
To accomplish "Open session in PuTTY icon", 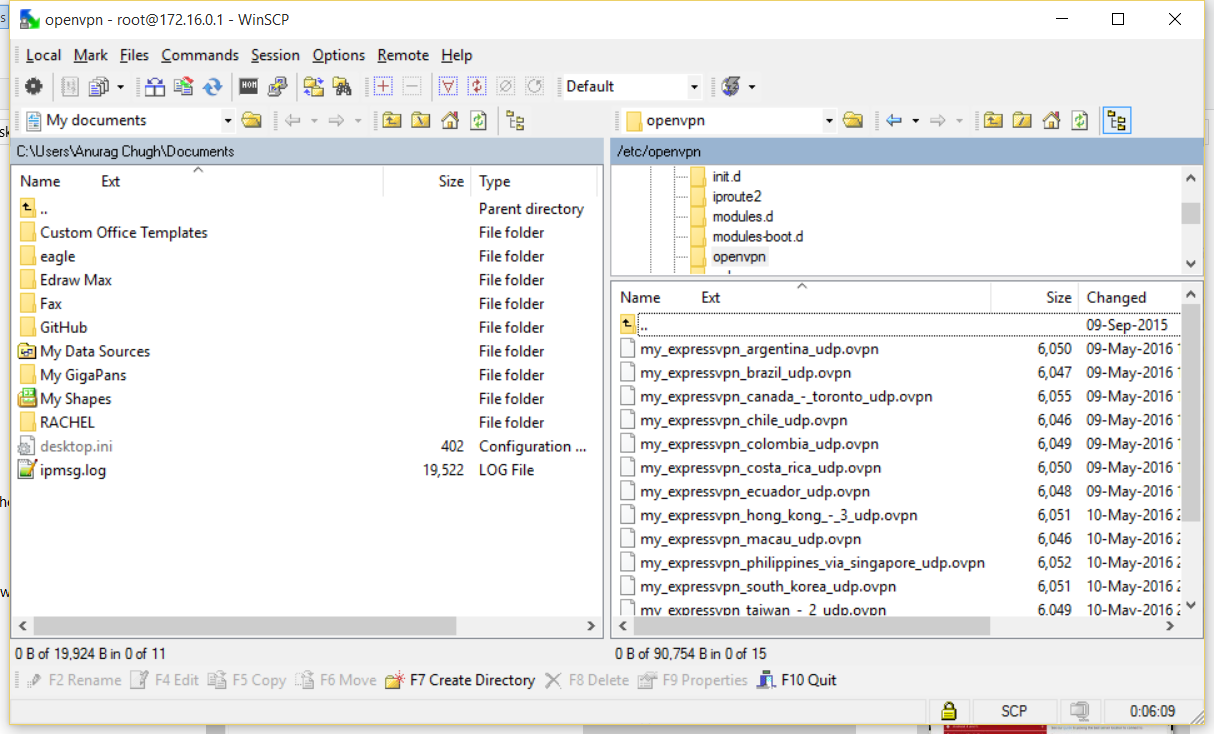I will click(277, 87).
